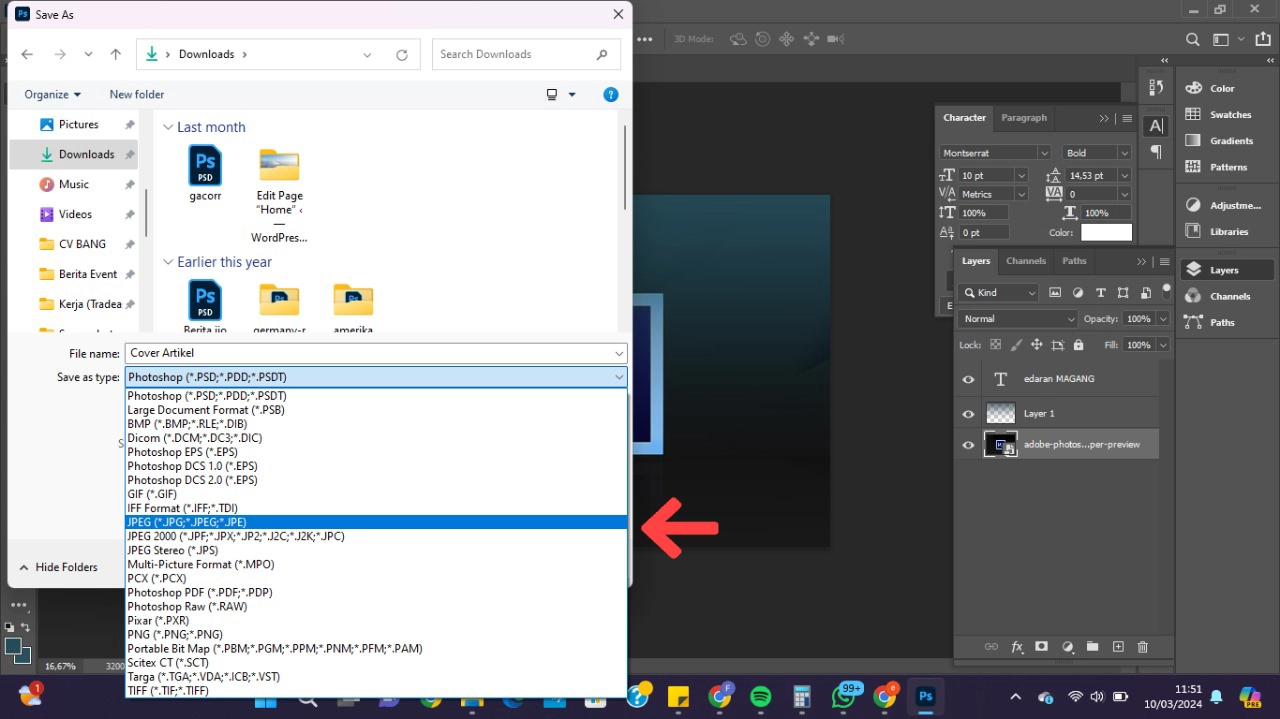Filter for type layers icon
Viewport: 1280px width, 719px height.
tap(1100, 293)
